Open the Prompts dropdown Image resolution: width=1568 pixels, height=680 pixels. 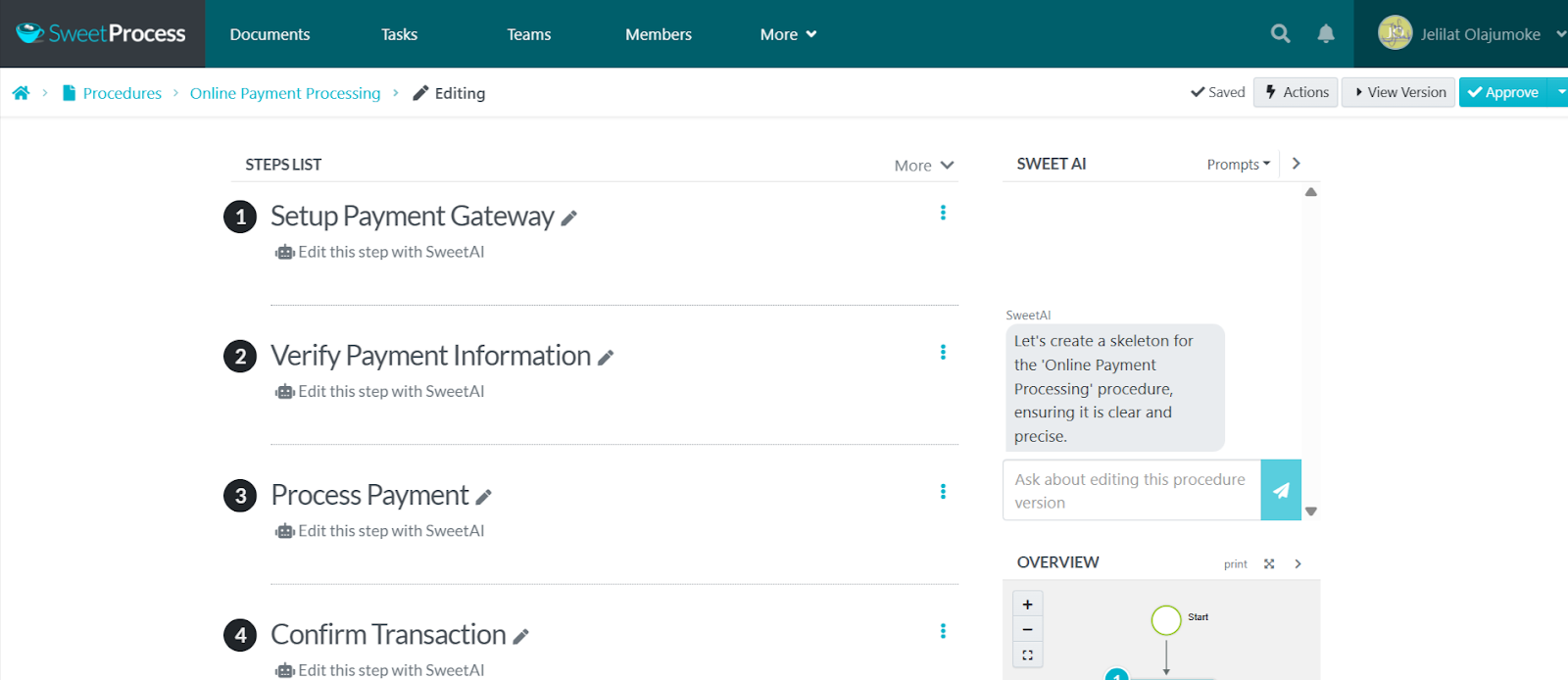pos(1239,165)
